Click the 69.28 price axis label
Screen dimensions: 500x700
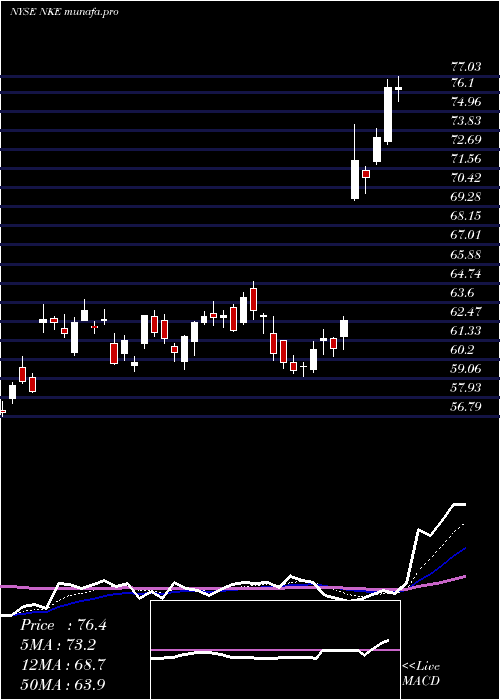[x=466, y=197]
